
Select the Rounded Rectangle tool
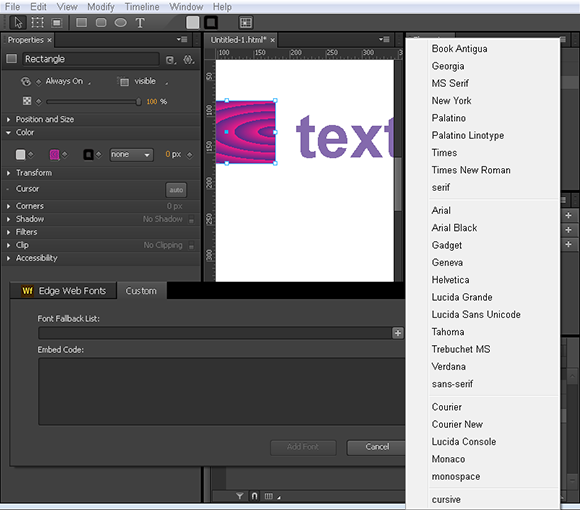[x=101, y=23]
